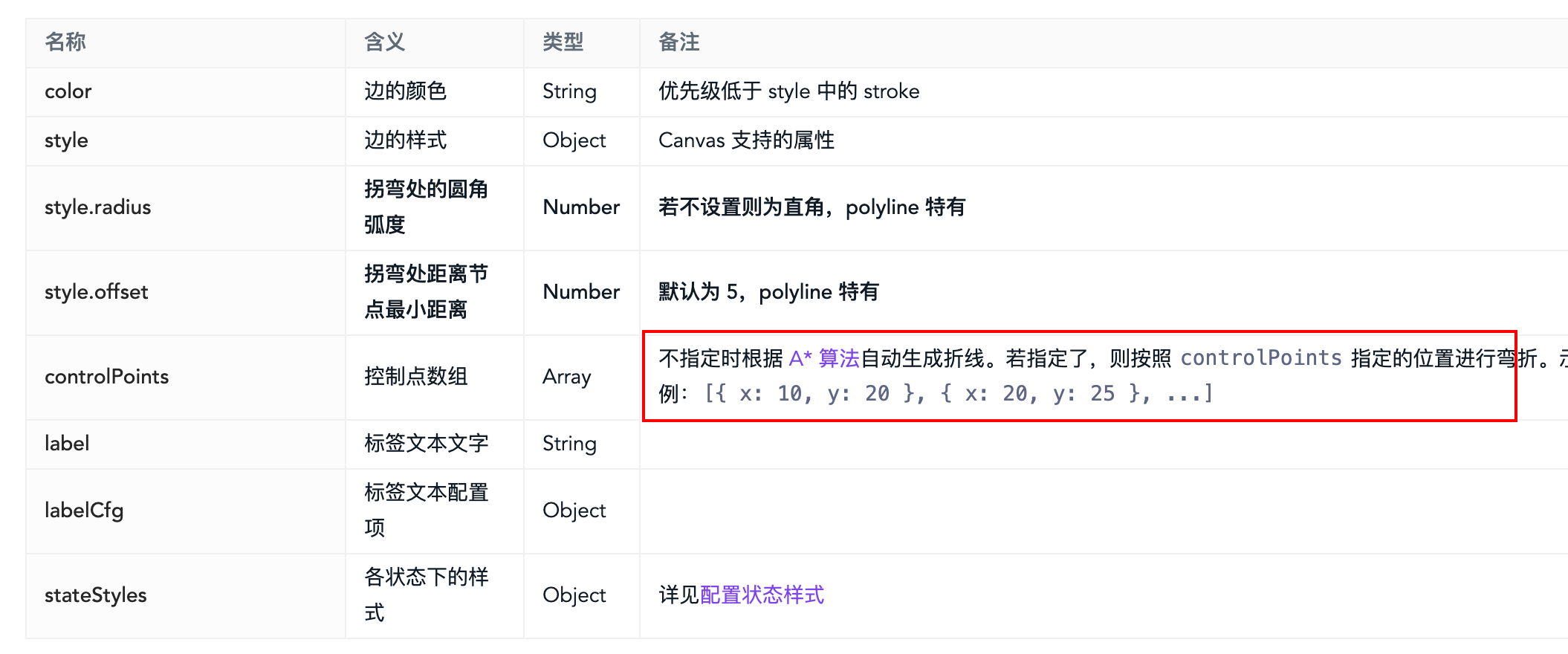1568x654 pixels.
Task: Open the A* 算法 link
Action: (823, 358)
